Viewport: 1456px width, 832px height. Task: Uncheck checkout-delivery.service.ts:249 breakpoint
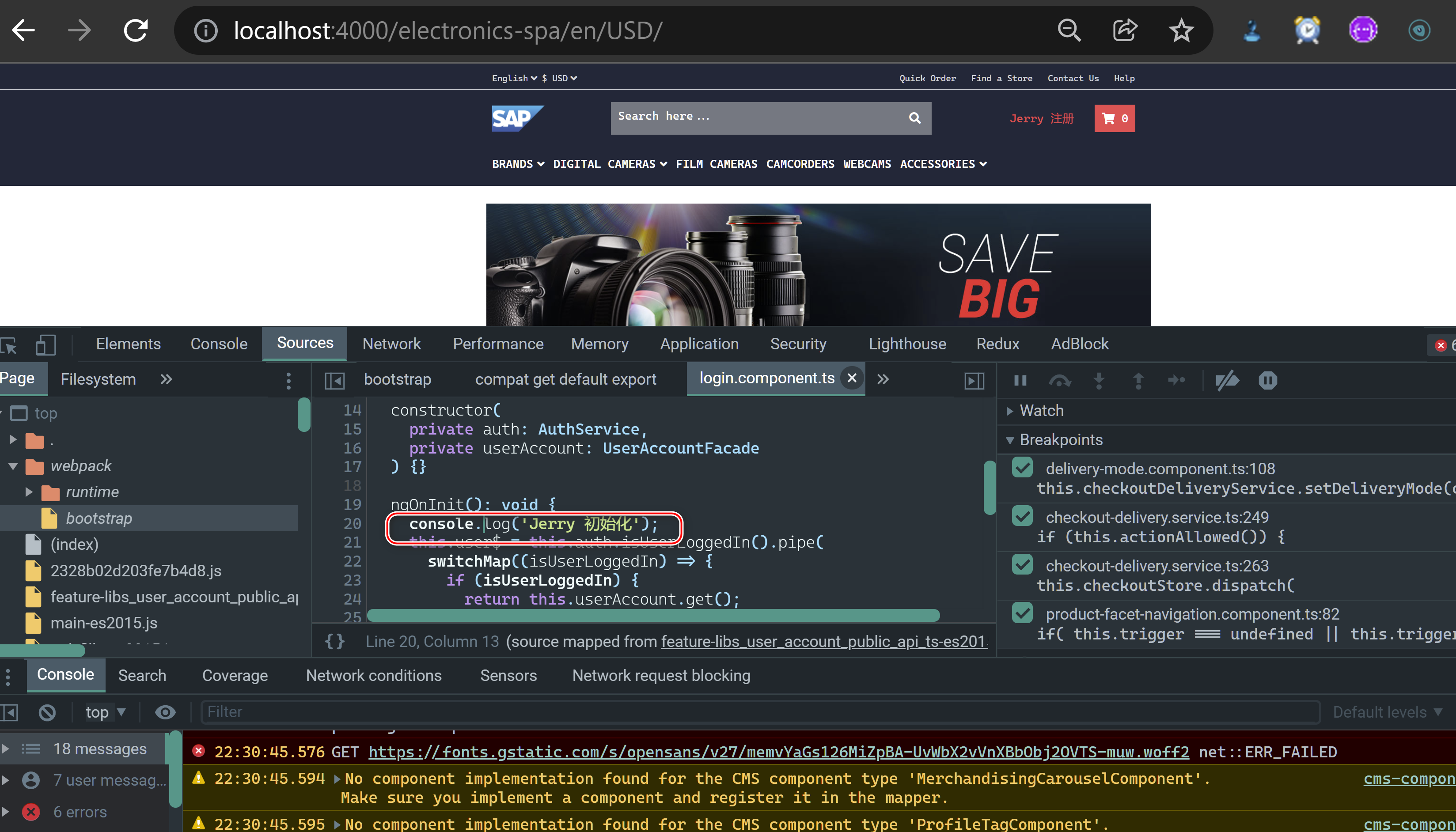(1022, 517)
